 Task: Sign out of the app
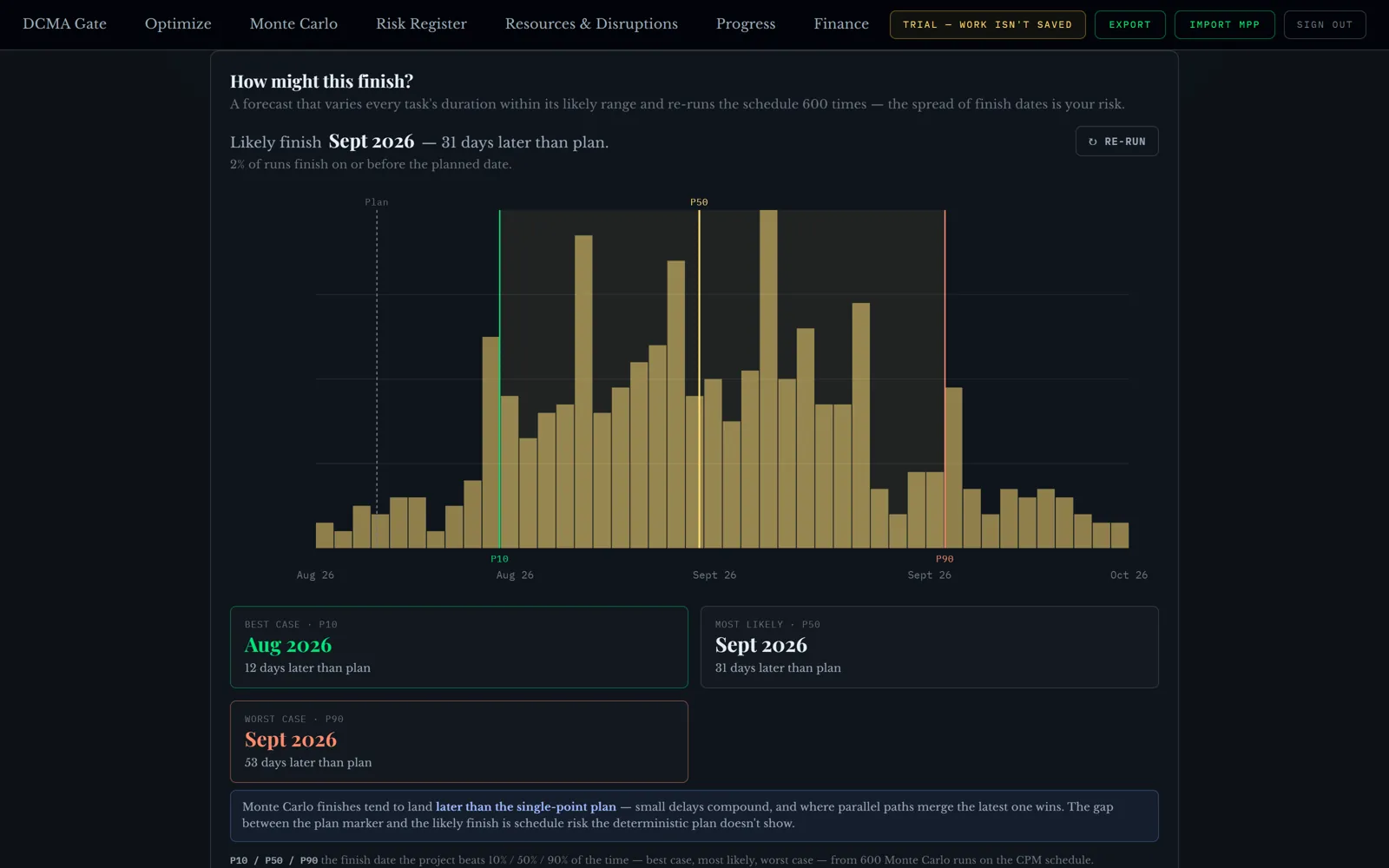click(1324, 24)
